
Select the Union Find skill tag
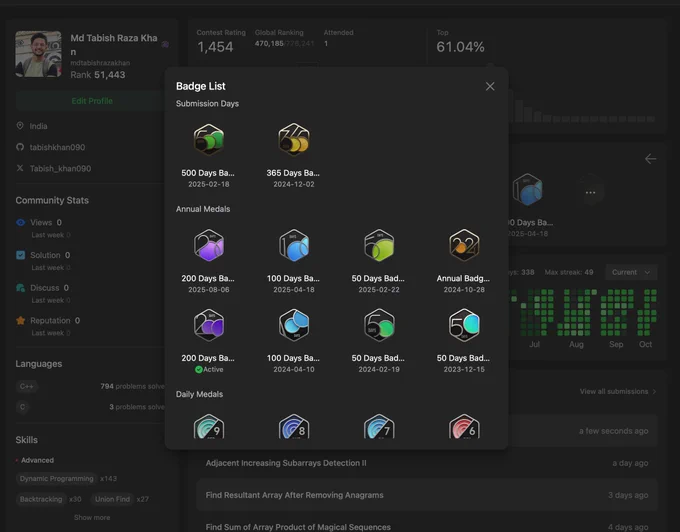tap(112, 499)
